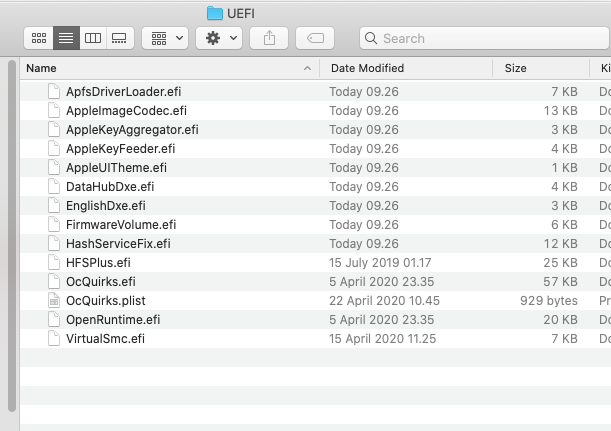Image resolution: width=611 pixels, height=431 pixels.
Task: Click the 57 KB size value
Action: coord(560,282)
